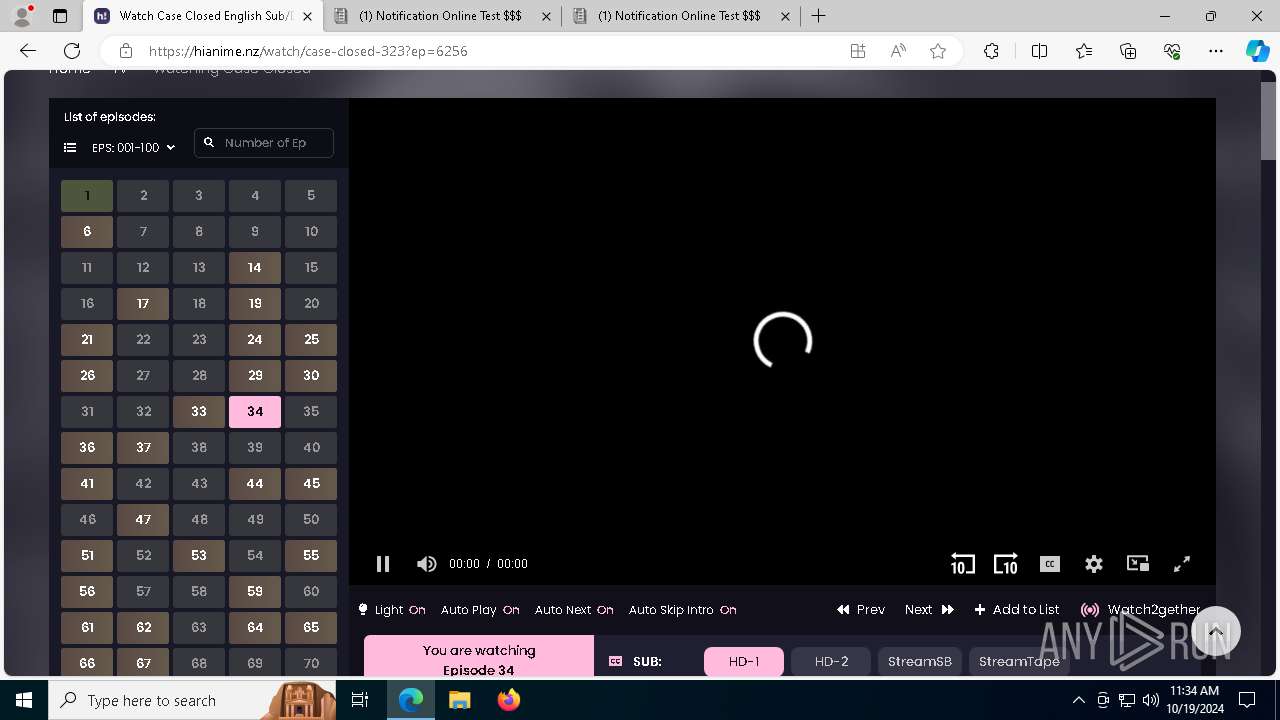Select Watch Case Closed tab
The height and width of the screenshot is (720, 1280).
point(203,16)
